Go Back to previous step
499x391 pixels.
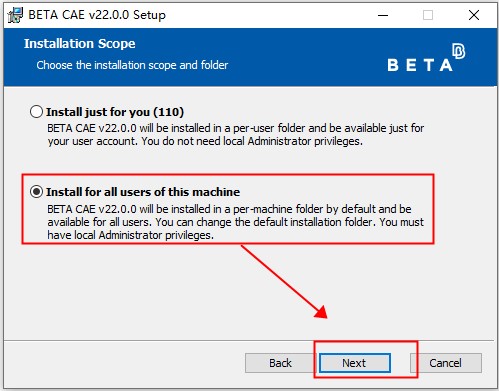tap(280, 363)
